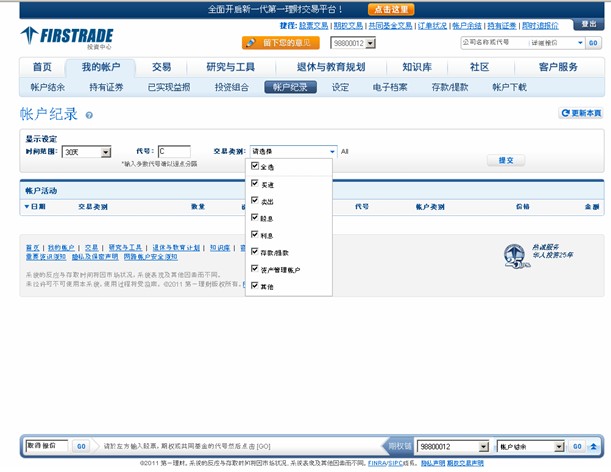
Task: Toggle the 全选 checkbox
Action: pyautogui.click(x=255, y=166)
